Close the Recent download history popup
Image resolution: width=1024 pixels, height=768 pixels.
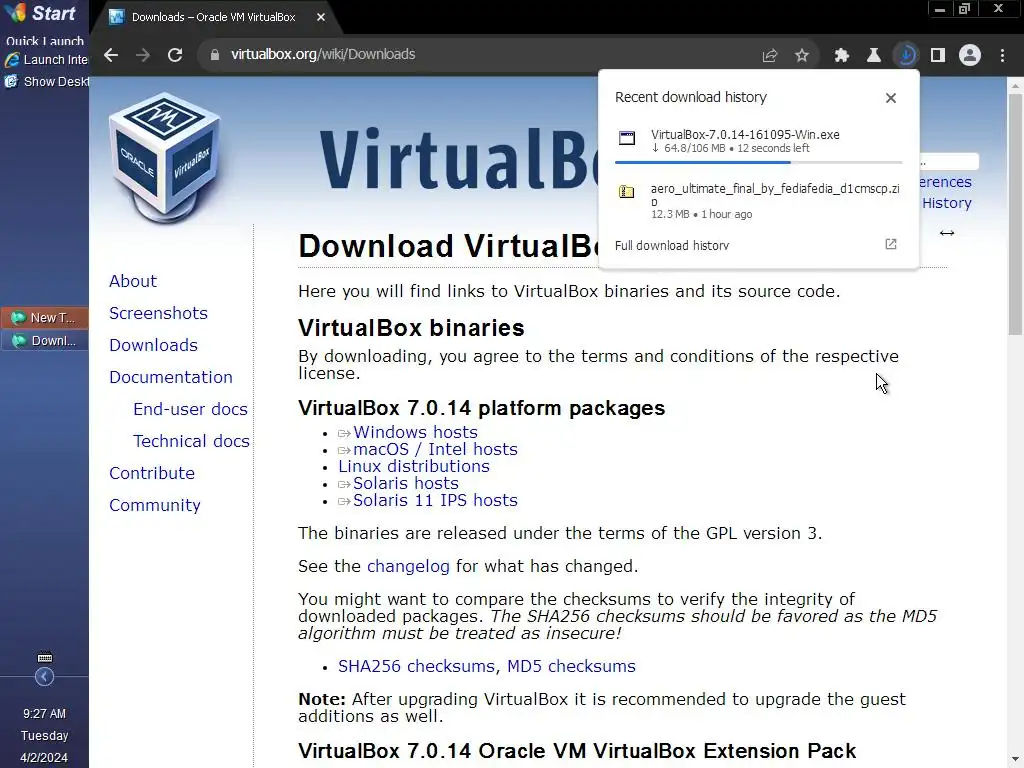[891, 98]
